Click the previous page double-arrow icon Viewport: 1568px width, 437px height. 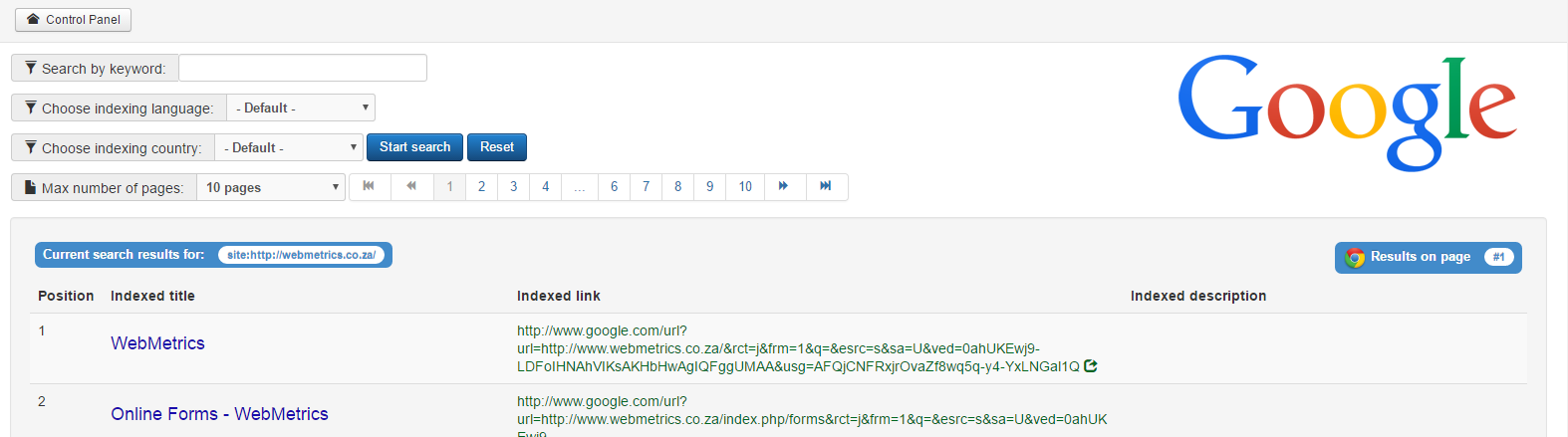pos(411,186)
